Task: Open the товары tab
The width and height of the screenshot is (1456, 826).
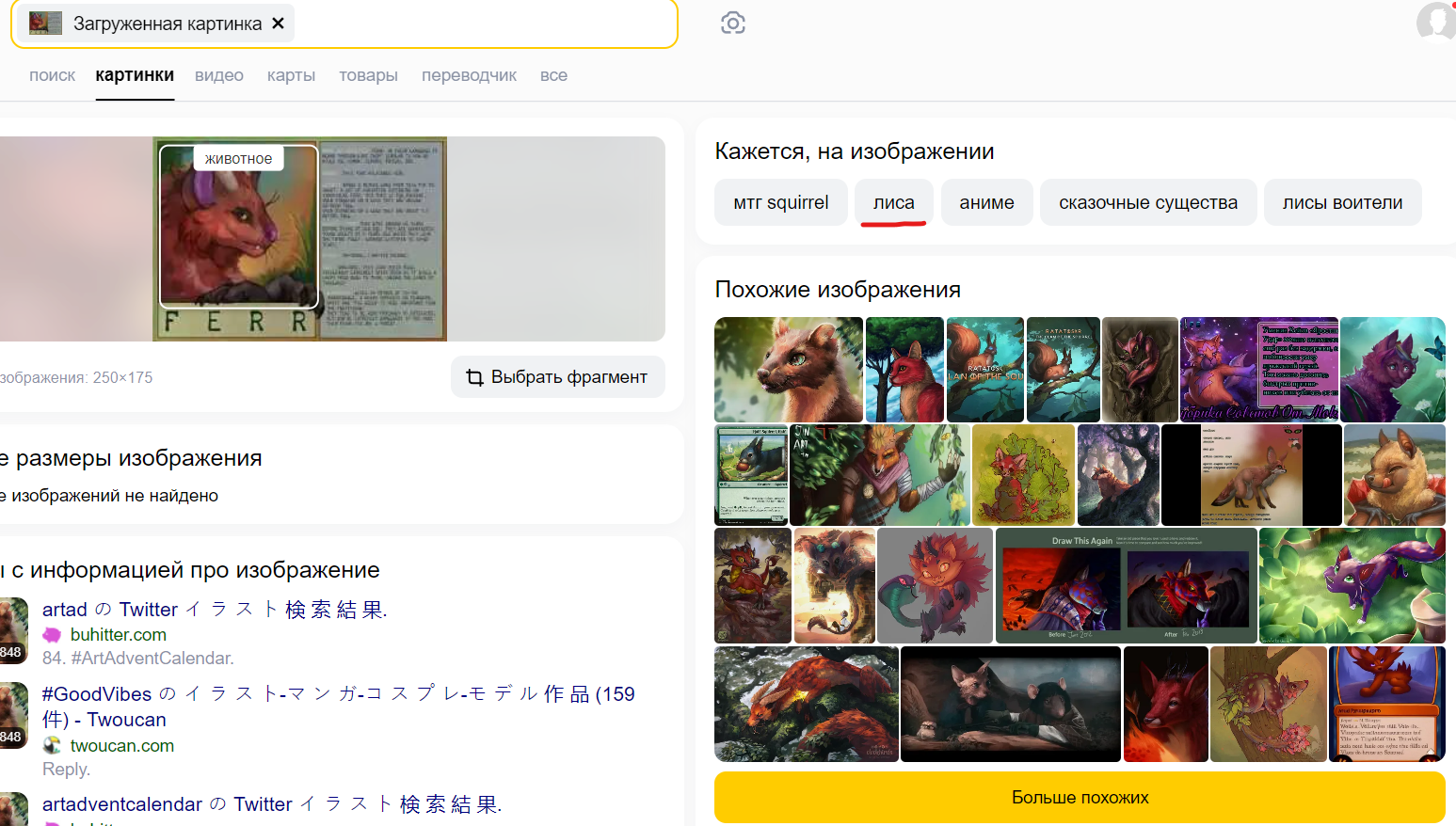Action: (x=368, y=75)
